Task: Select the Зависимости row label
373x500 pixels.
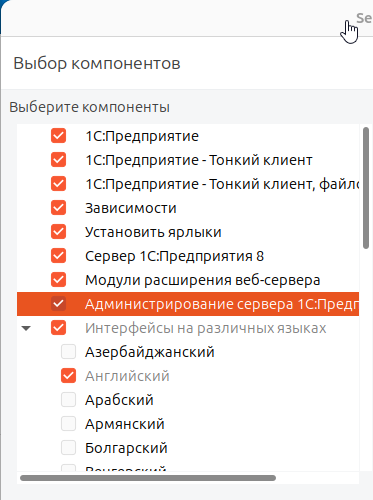Action: point(131,208)
